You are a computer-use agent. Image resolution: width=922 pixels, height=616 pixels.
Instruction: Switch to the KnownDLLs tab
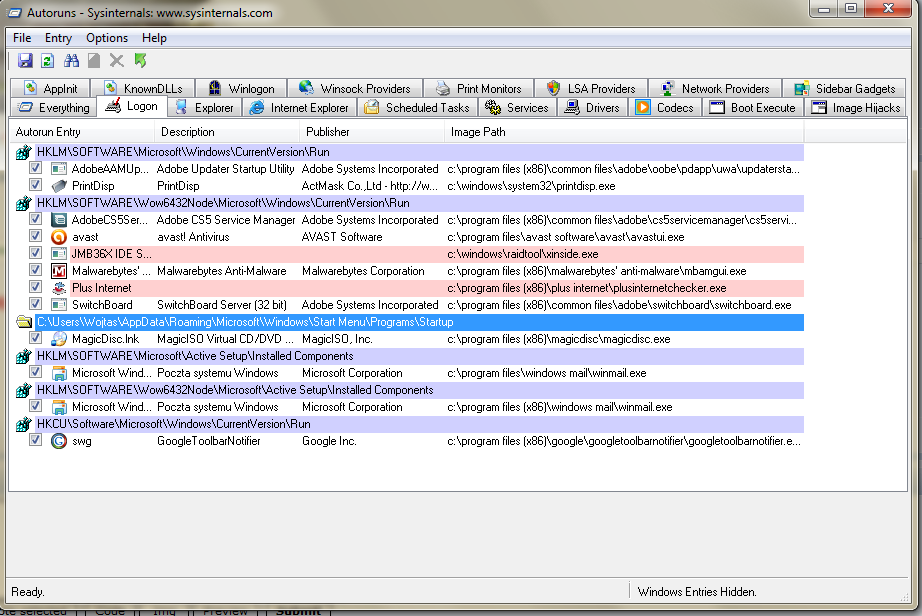coord(143,88)
